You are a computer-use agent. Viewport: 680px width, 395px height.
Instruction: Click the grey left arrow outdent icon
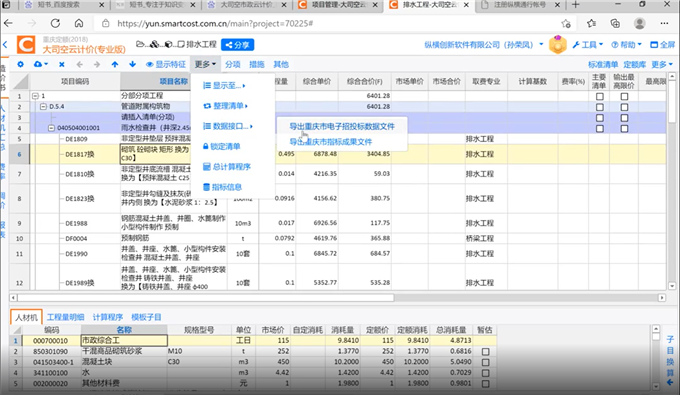(79, 64)
